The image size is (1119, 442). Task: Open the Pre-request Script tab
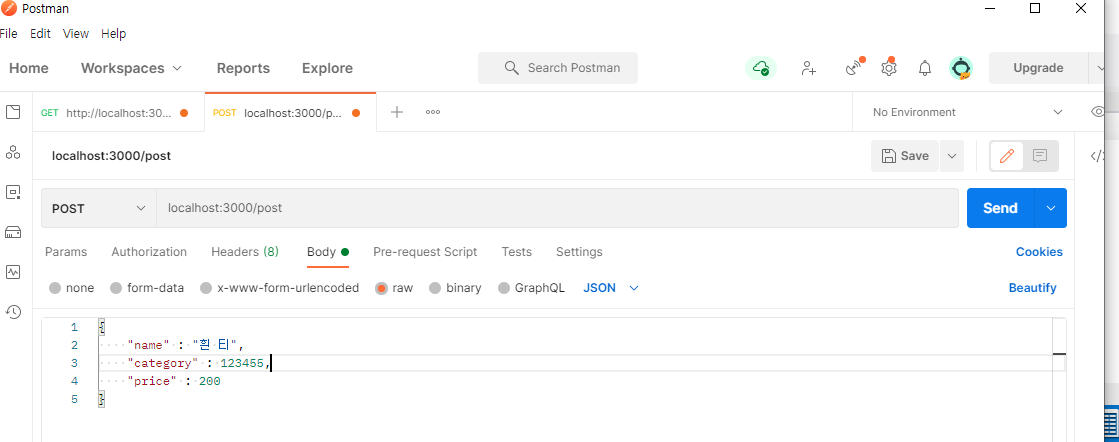[x=425, y=252]
